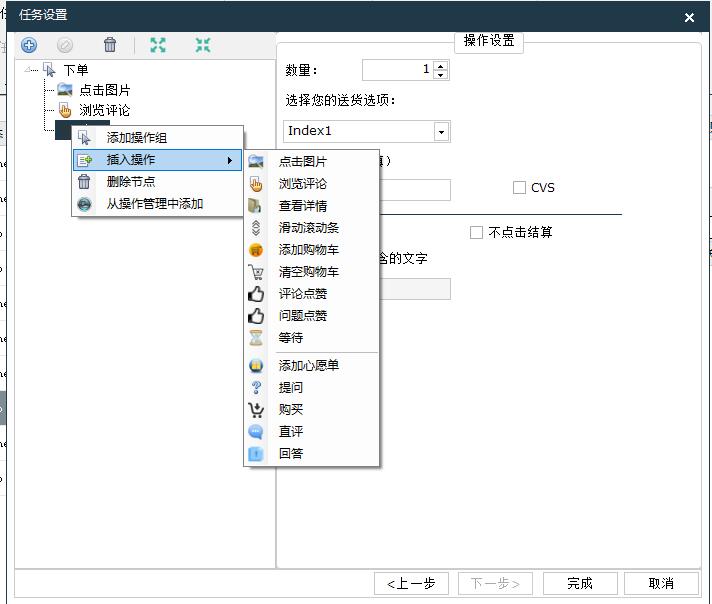Click the 插入操作 submenu arrow
The width and height of the screenshot is (712, 604).
pyautogui.click(x=230, y=160)
